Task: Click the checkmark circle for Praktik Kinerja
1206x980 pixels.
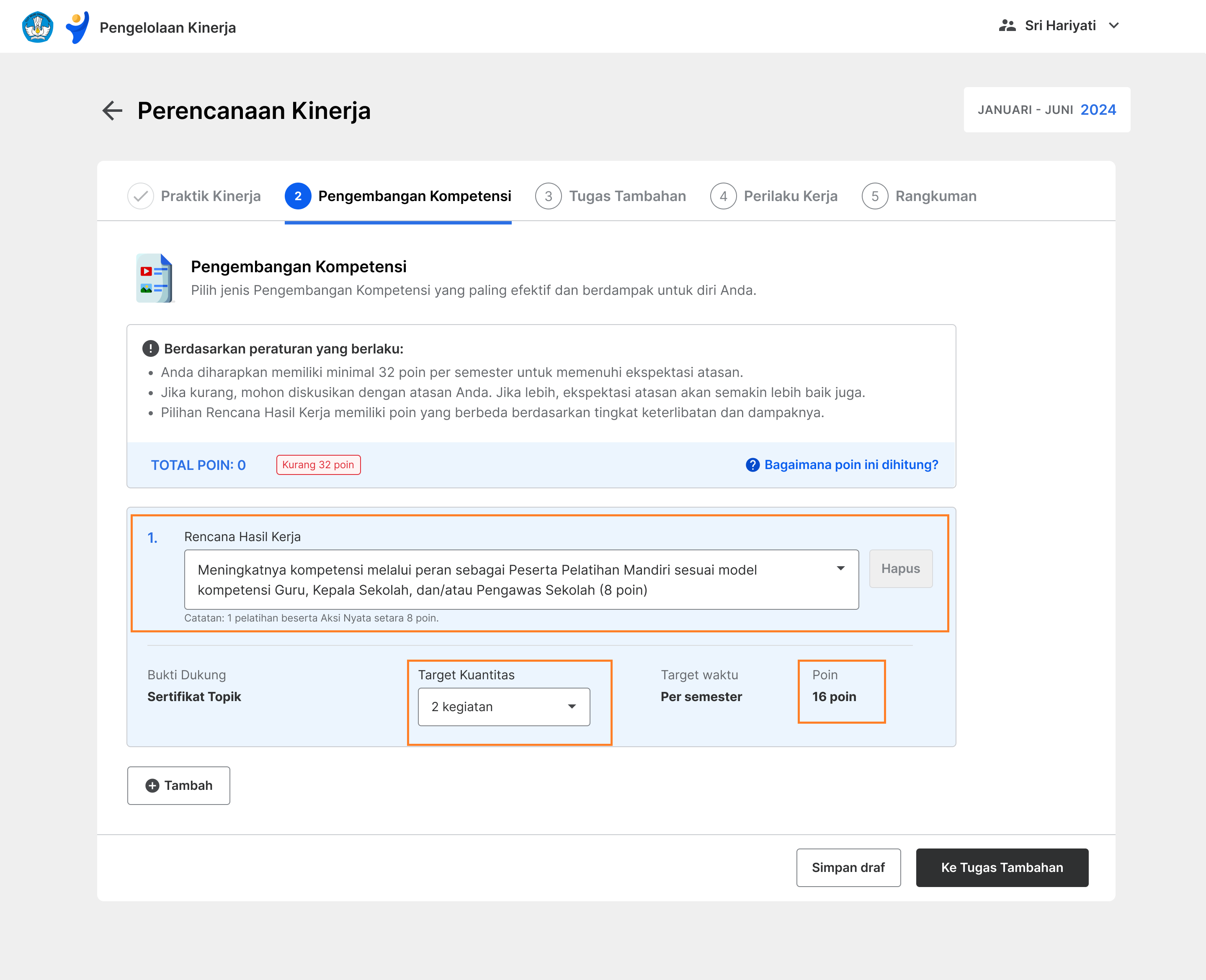Action: [141, 196]
